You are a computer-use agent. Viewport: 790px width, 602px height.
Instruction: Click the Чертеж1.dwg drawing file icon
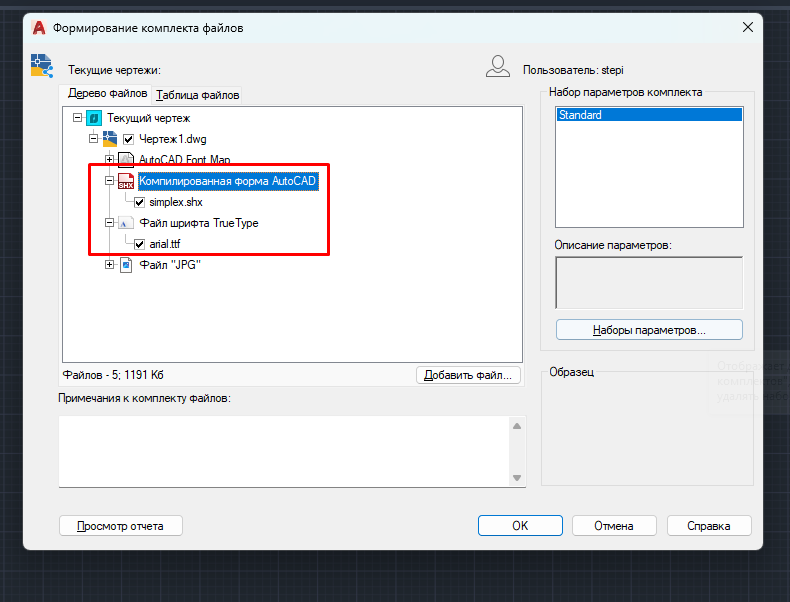pyautogui.click(x=110, y=139)
